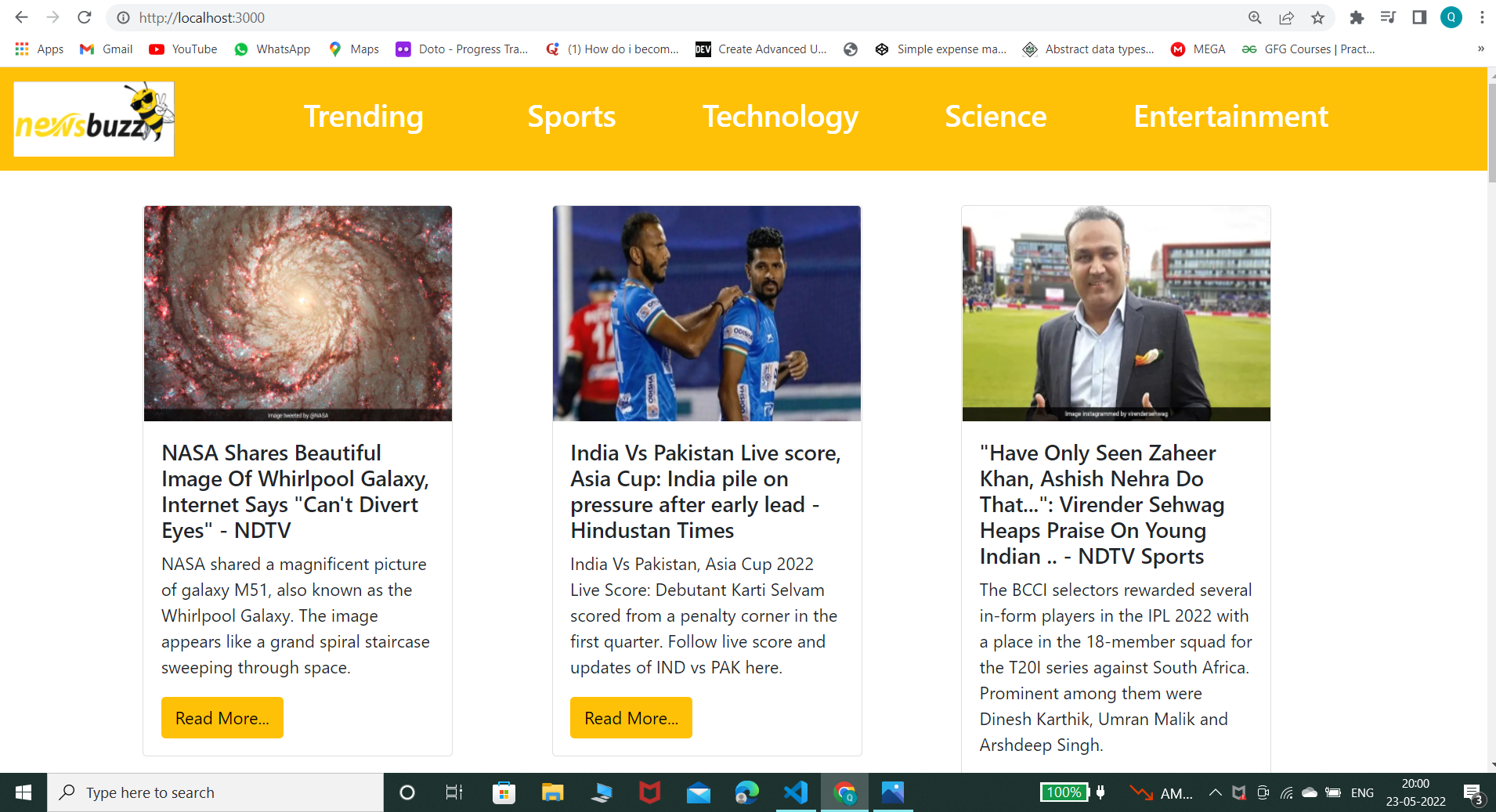Image resolution: width=1496 pixels, height=812 pixels.
Task: Open the YouTube bookmark
Action: [183, 49]
